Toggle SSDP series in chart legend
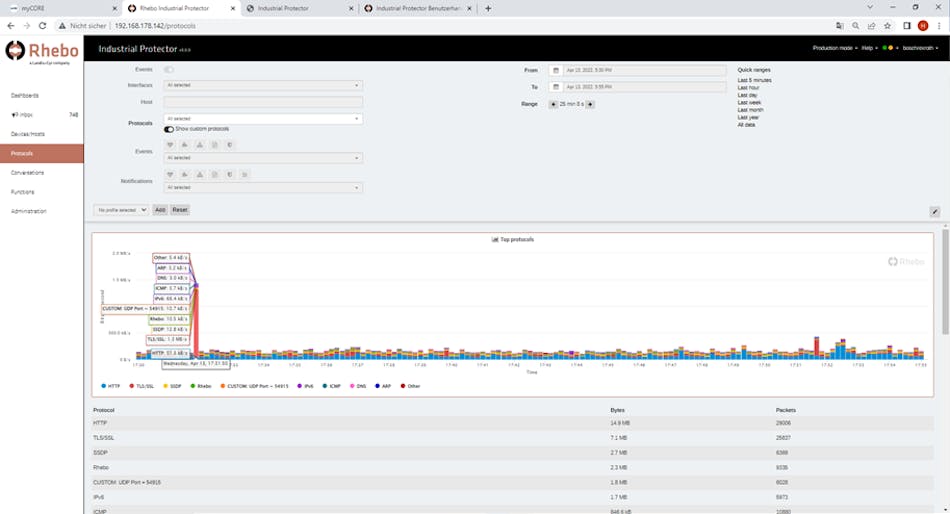Image resolution: width=950 pixels, height=514 pixels. click(x=172, y=386)
